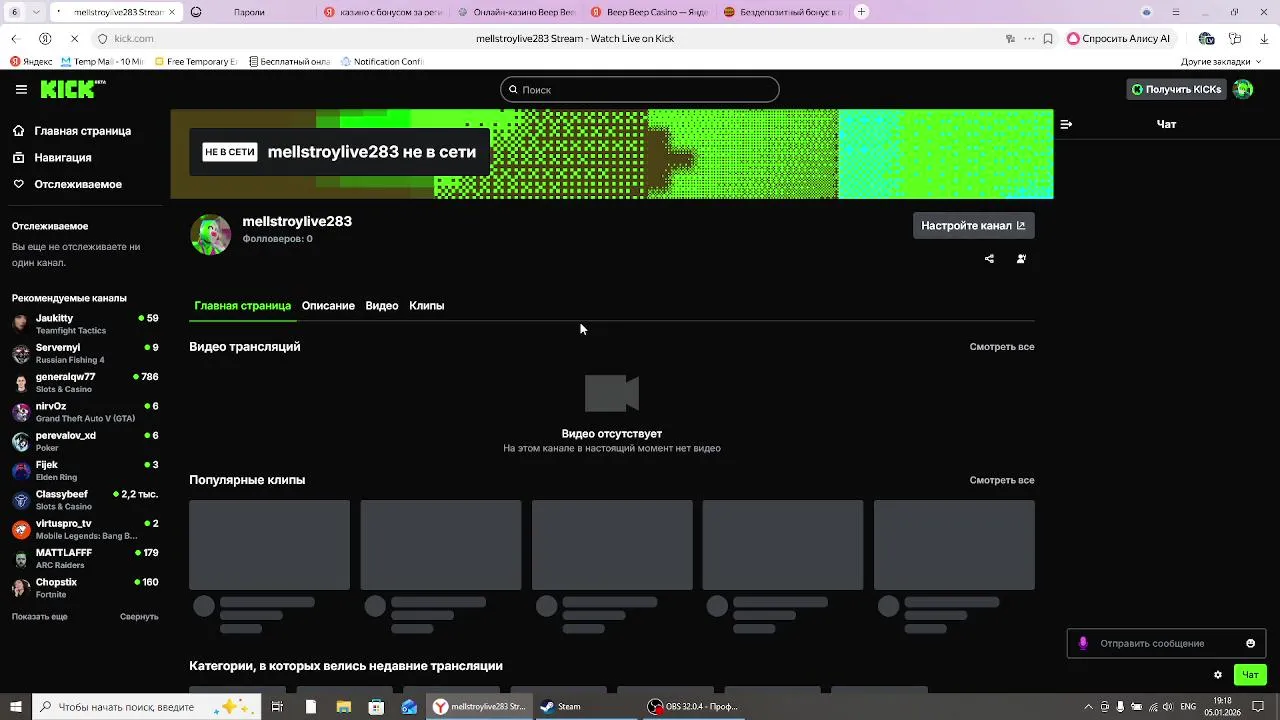Viewport: 1280px width, 720px height.
Task: Open recommended channel MATTLAFFF
Action: [85, 559]
